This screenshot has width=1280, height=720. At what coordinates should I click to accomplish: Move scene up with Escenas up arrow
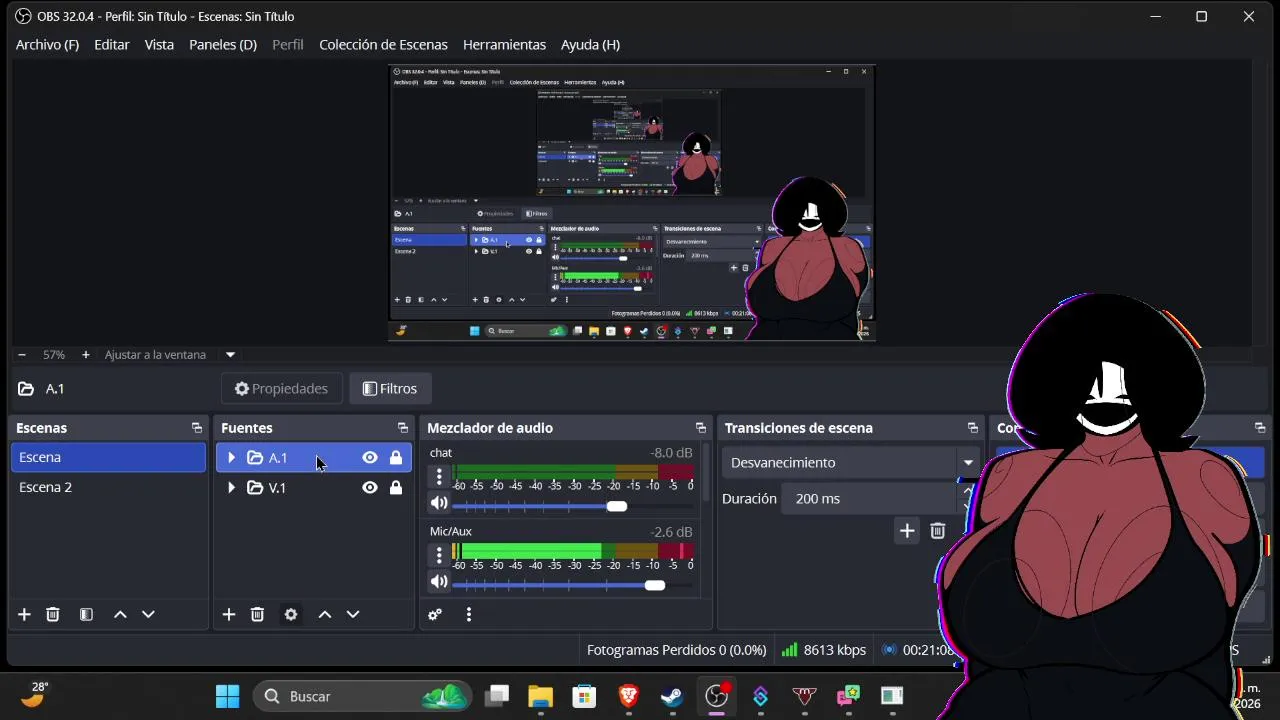click(120, 614)
